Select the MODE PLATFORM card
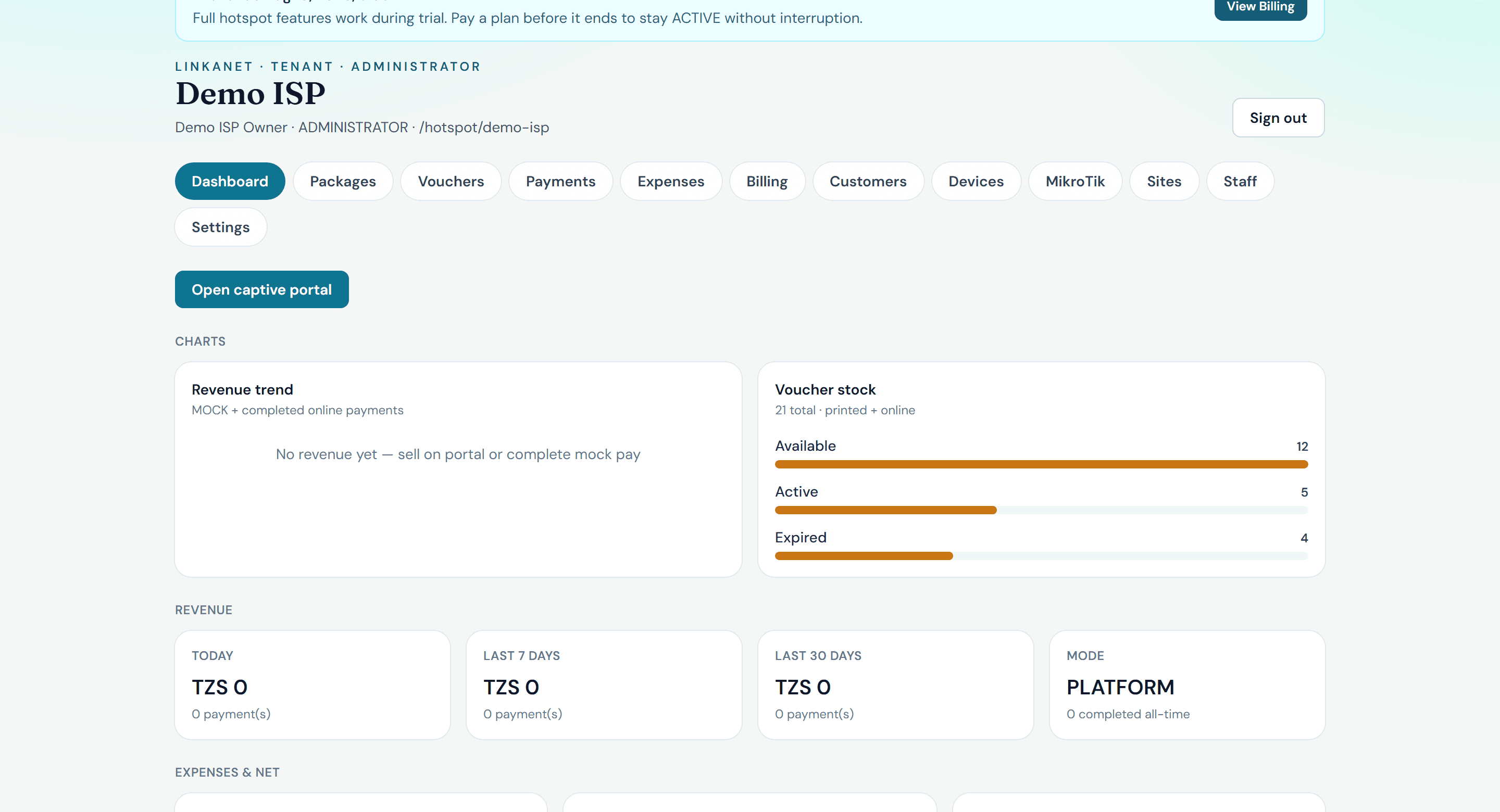The height and width of the screenshot is (812, 1500). pos(1187,684)
